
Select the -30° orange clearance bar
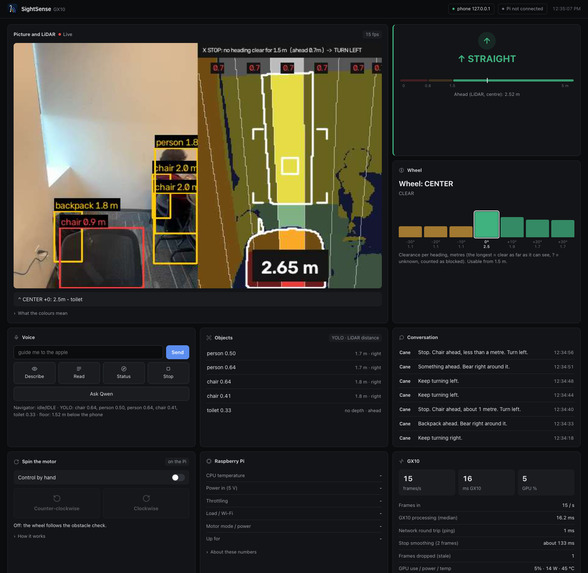(x=410, y=231)
